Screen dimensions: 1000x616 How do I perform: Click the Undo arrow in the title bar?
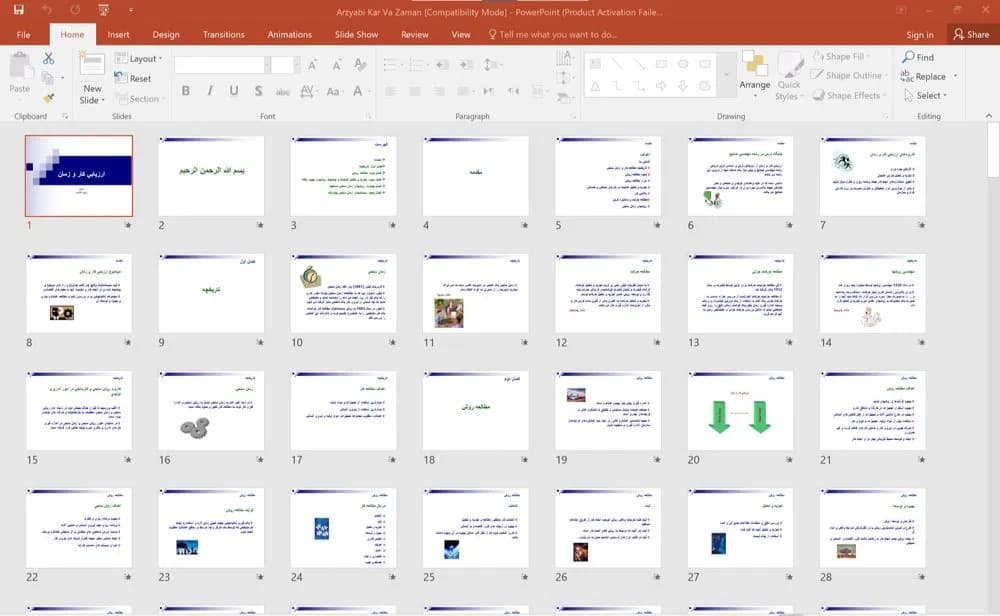point(47,10)
